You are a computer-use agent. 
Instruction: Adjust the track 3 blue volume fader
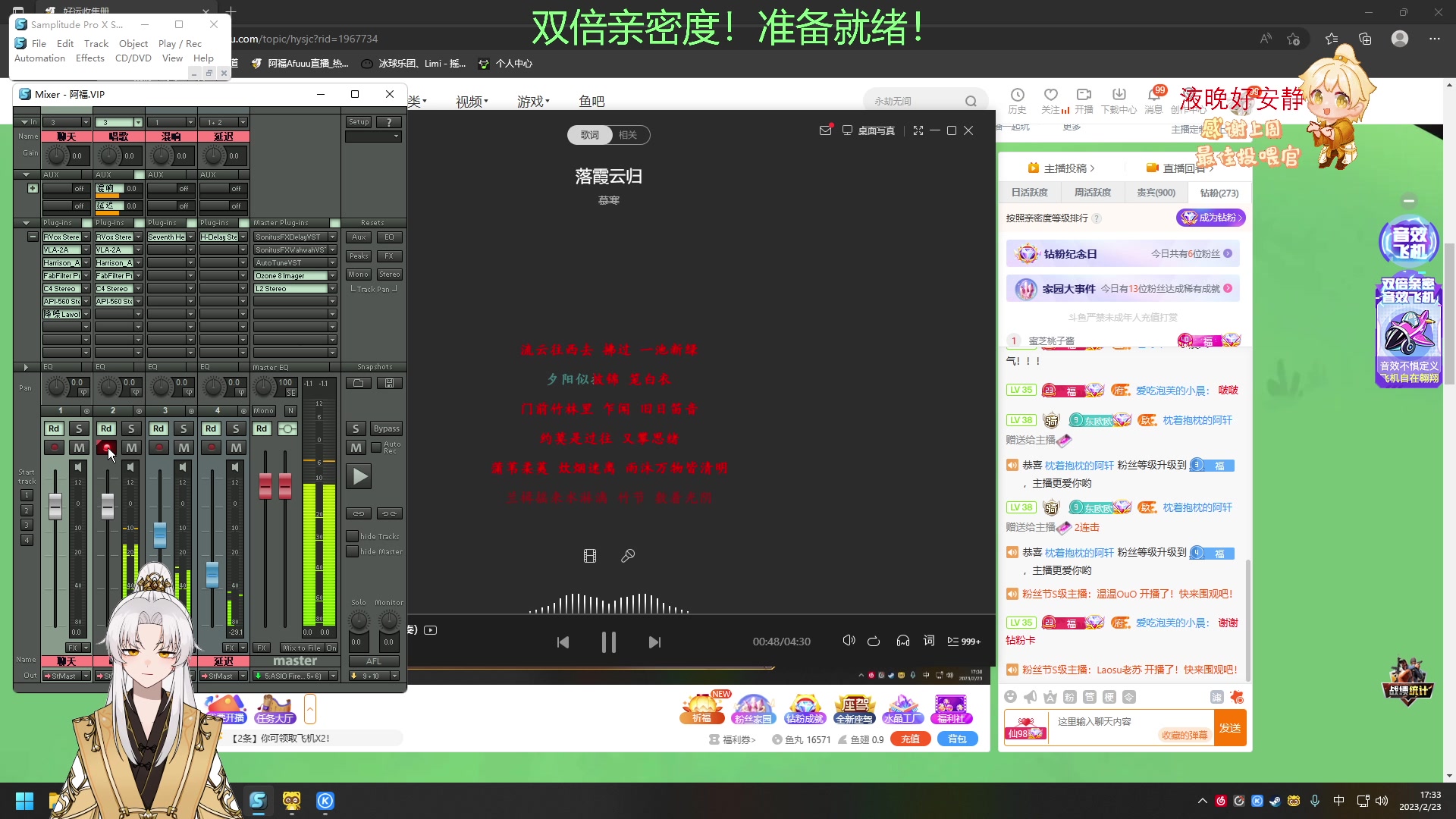coord(160,535)
